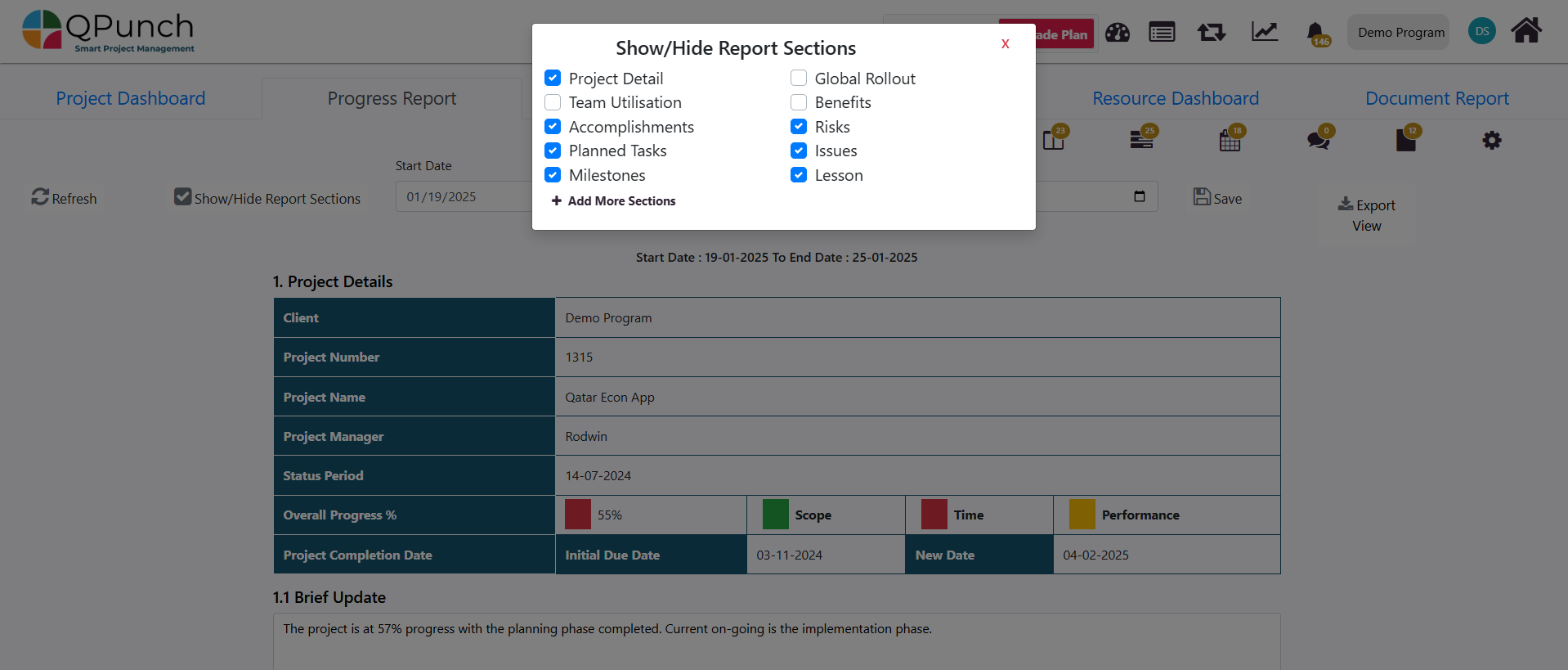
Task: Open notifications bell with 146 badge
Action: point(1315,34)
